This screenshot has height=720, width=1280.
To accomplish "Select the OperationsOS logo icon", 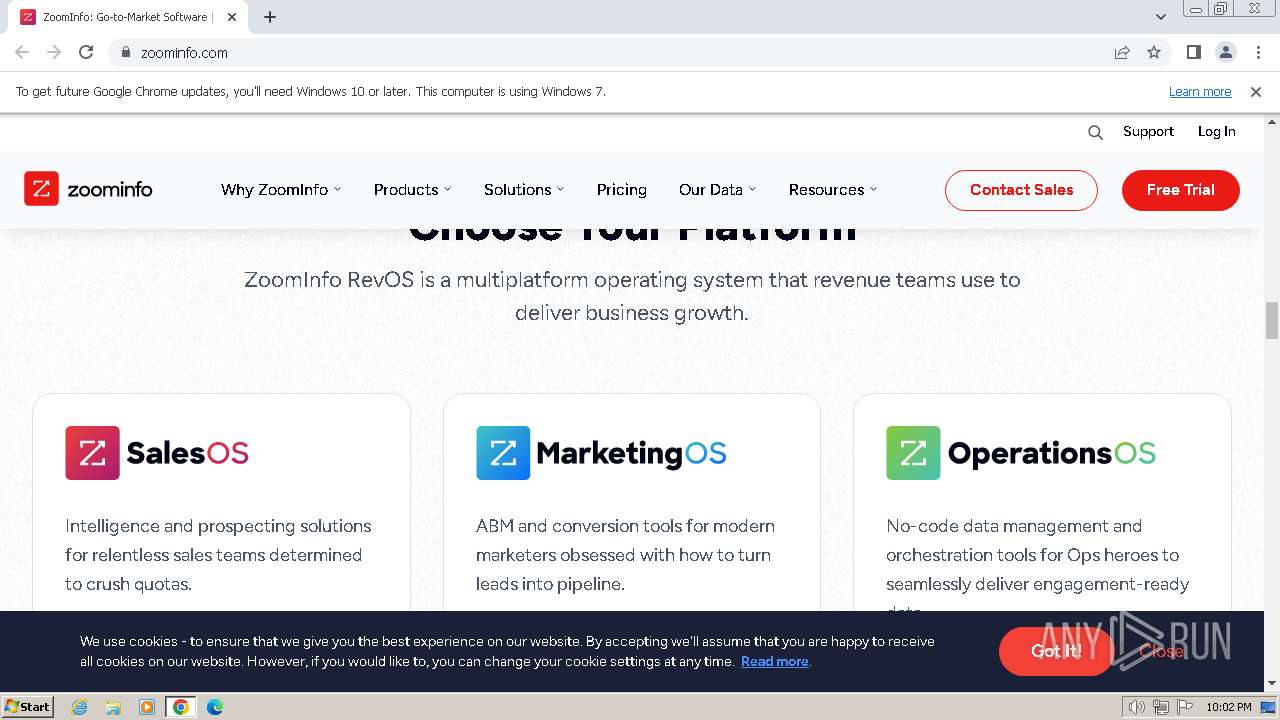I will click(x=913, y=453).
